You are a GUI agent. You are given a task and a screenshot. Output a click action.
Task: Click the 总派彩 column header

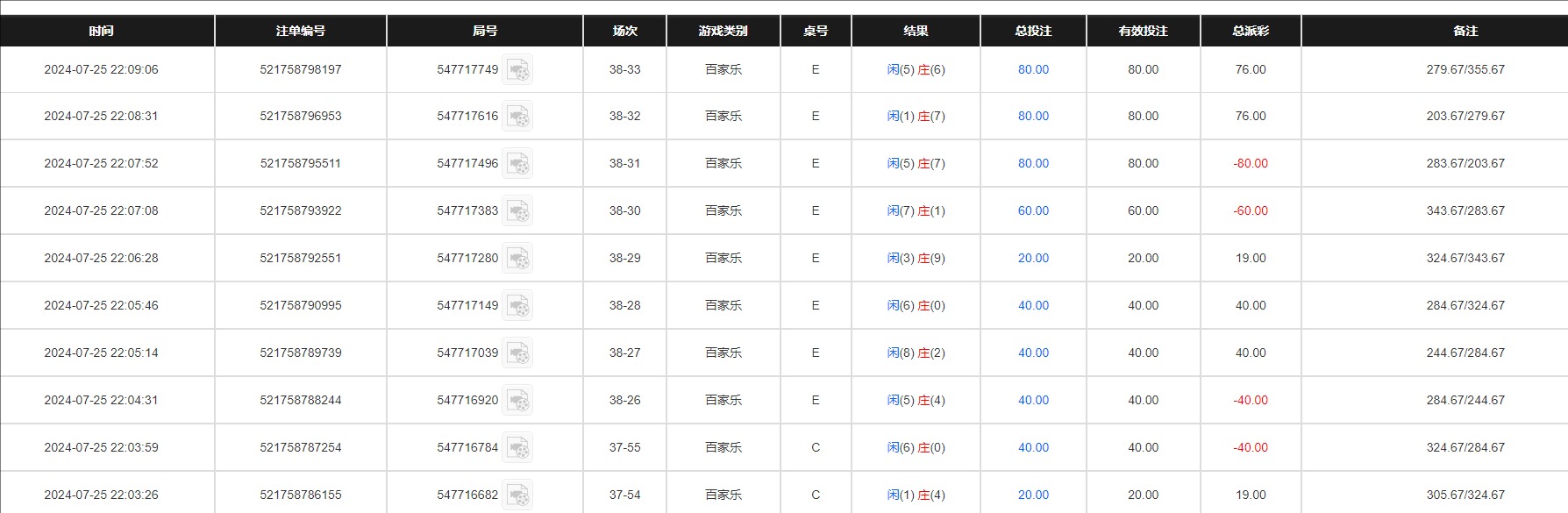coord(1251,31)
